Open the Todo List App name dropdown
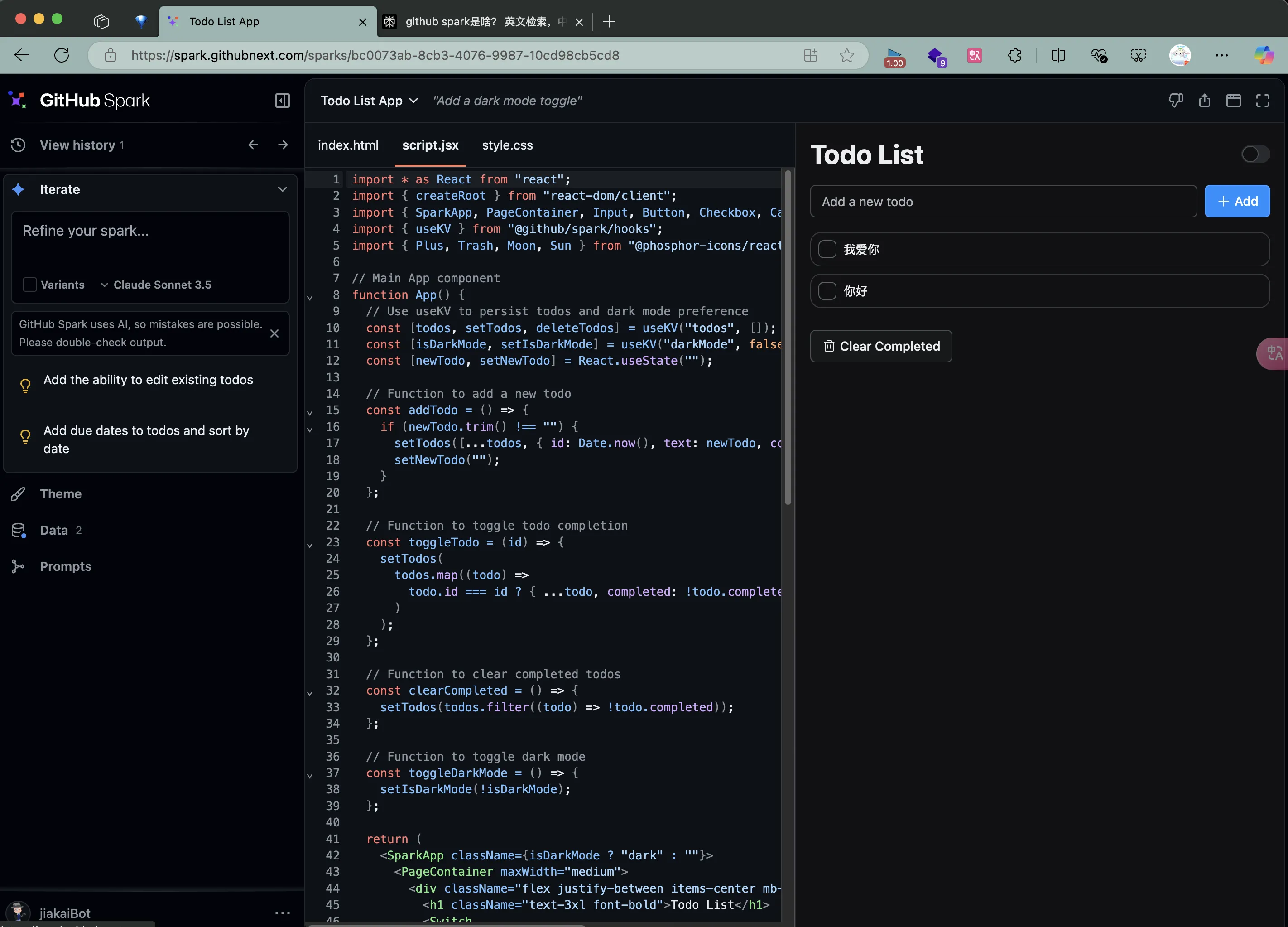The width and height of the screenshot is (1288, 927). 370,101
